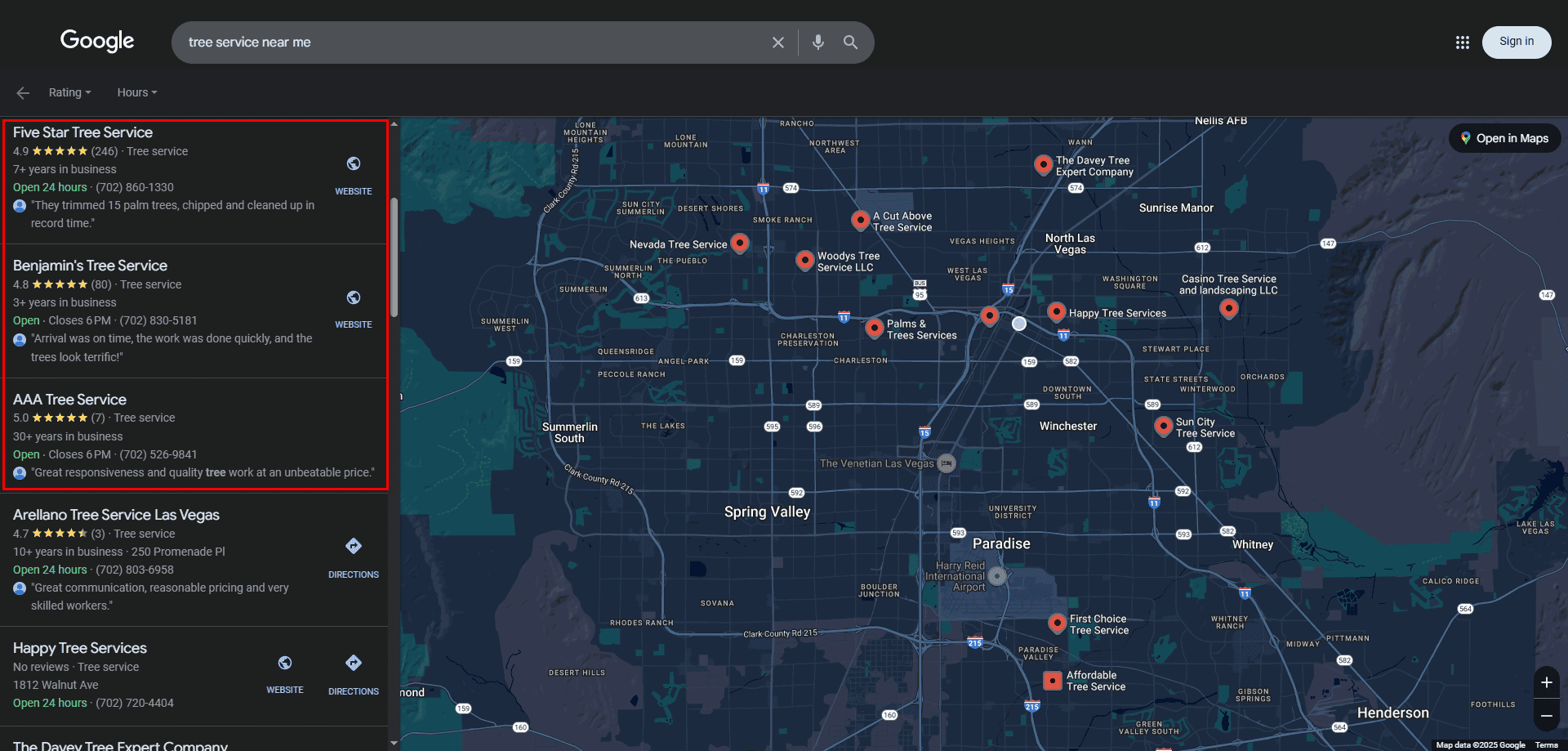Click the Sign in button
Screen dimensions: 1568x751
[1517, 42]
